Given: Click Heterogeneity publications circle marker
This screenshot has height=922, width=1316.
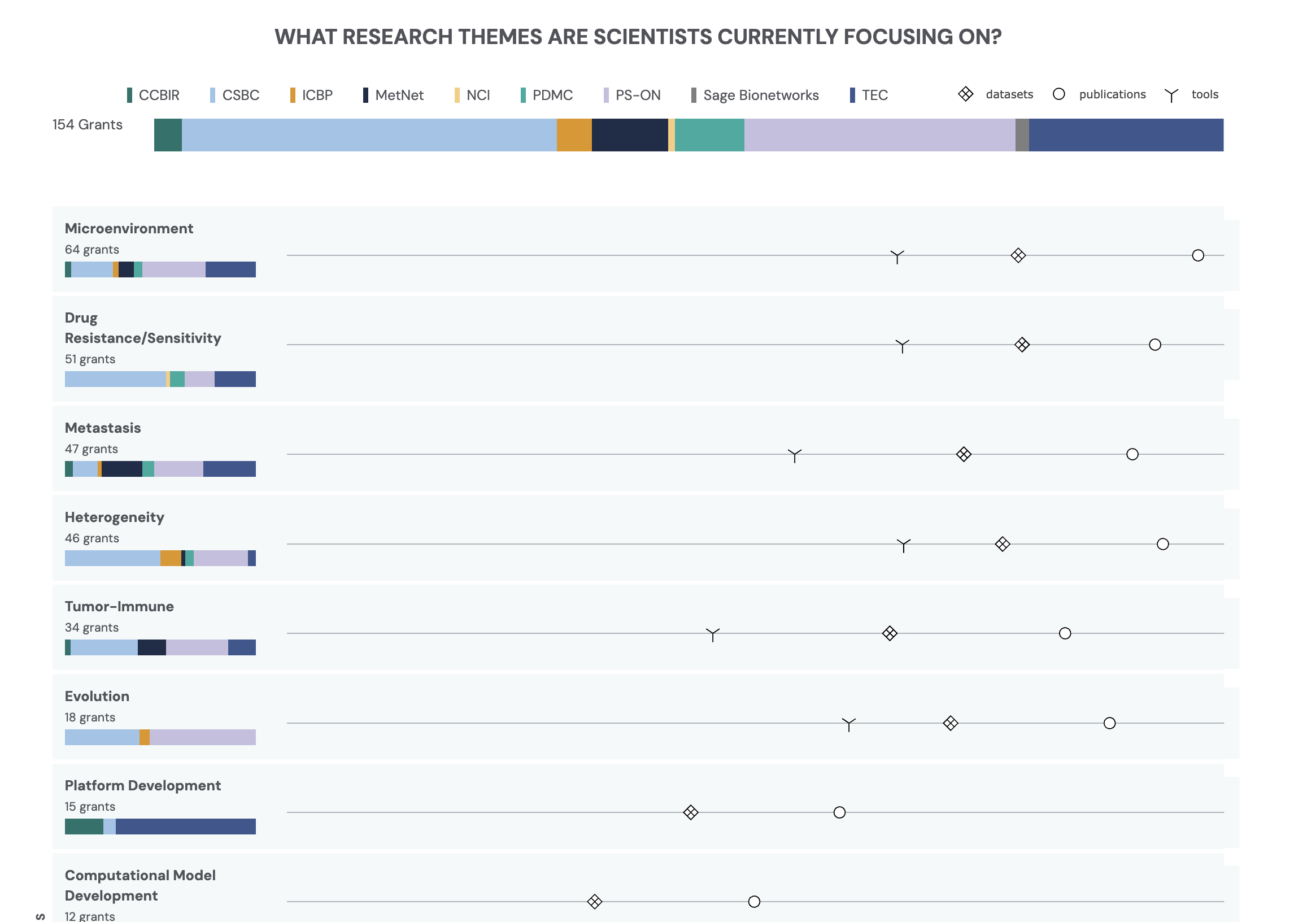Looking at the screenshot, I should [1162, 543].
